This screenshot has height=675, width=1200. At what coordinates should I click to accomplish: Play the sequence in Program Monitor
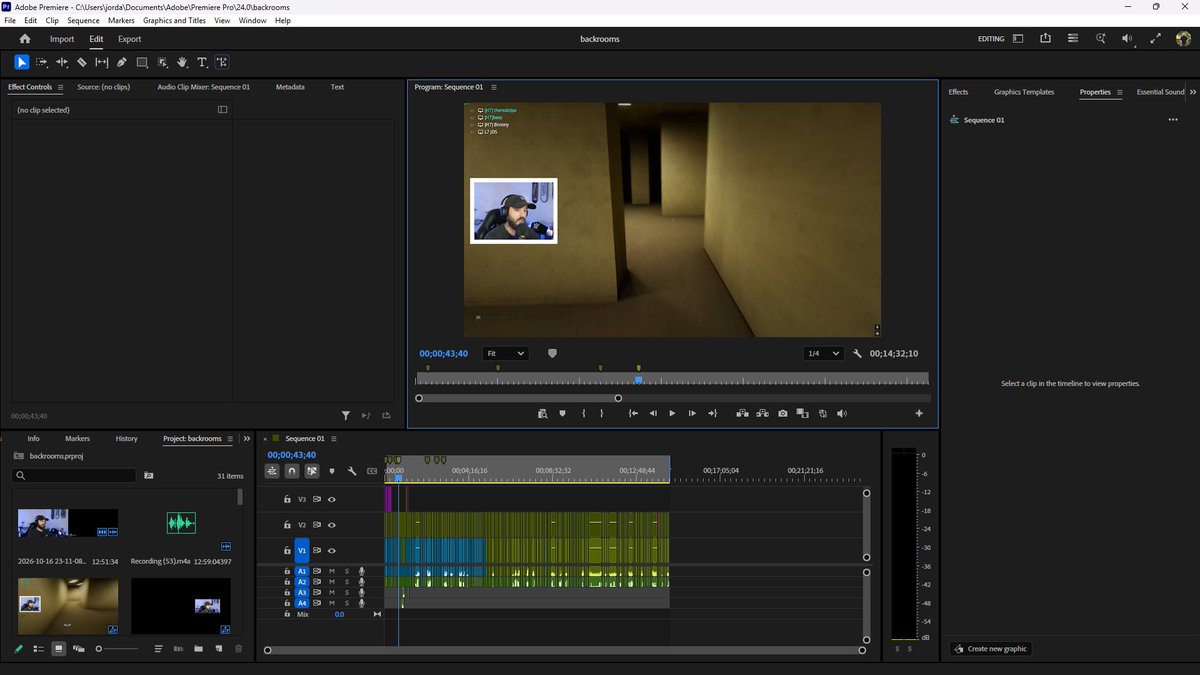point(672,413)
